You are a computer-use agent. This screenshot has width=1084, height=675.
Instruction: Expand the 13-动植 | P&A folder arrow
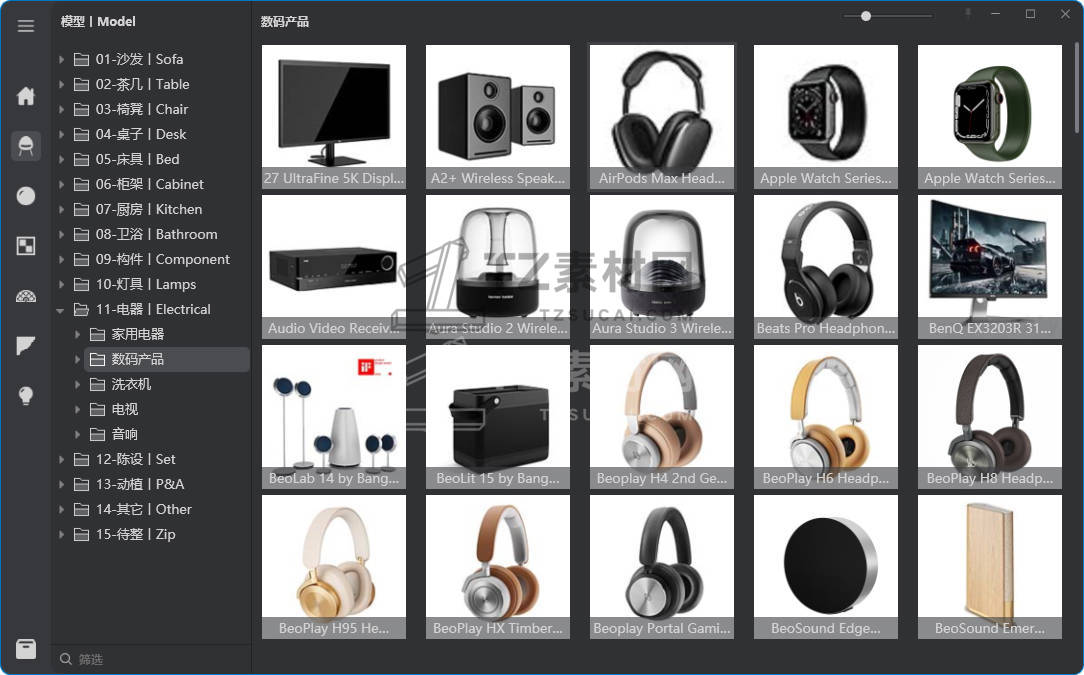click(62, 485)
